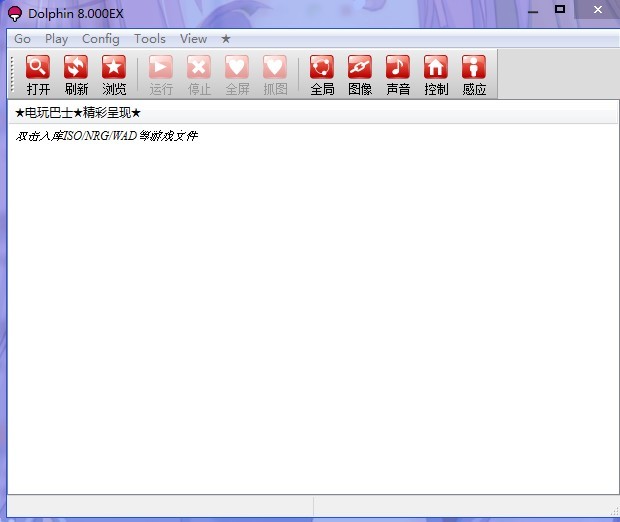620x522 pixels.
Task: Click the 刷新 (Refresh) toolbar icon
Action: [x=76, y=67]
